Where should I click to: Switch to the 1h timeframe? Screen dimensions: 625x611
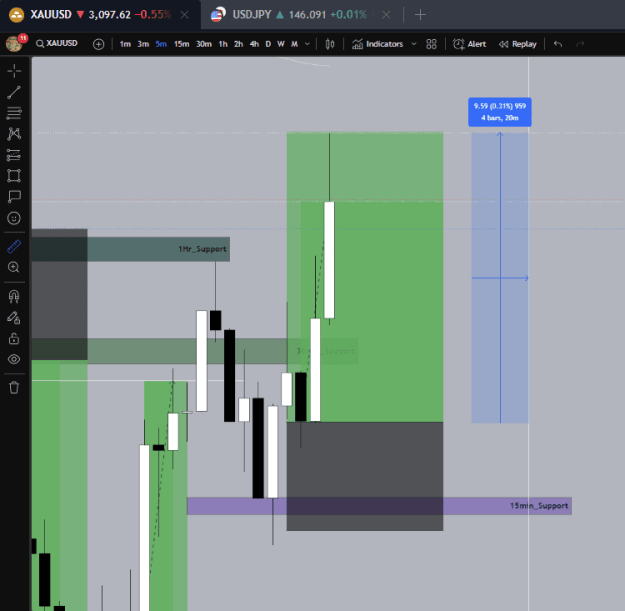223,44
